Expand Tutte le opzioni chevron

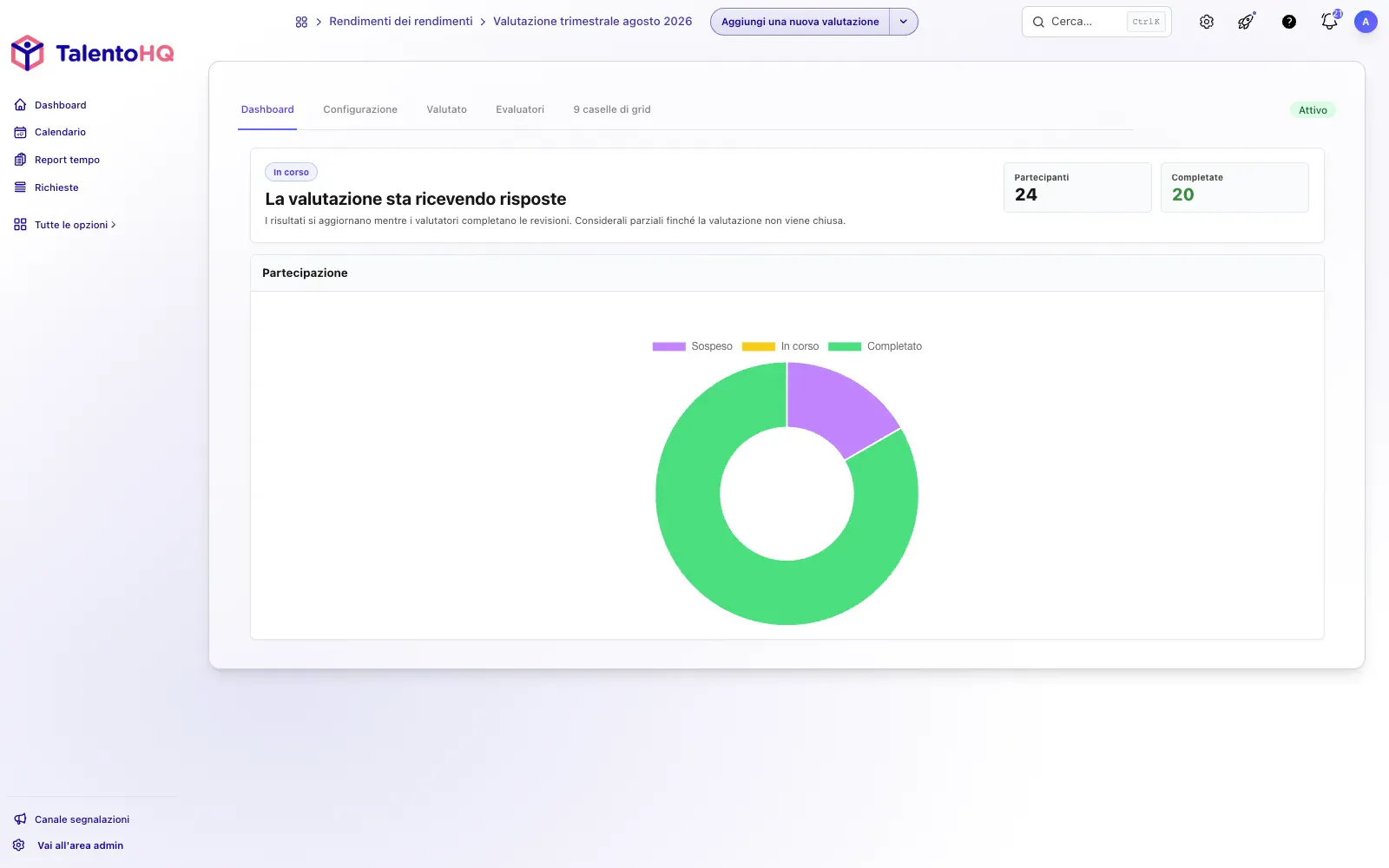(x=114, y=225)
